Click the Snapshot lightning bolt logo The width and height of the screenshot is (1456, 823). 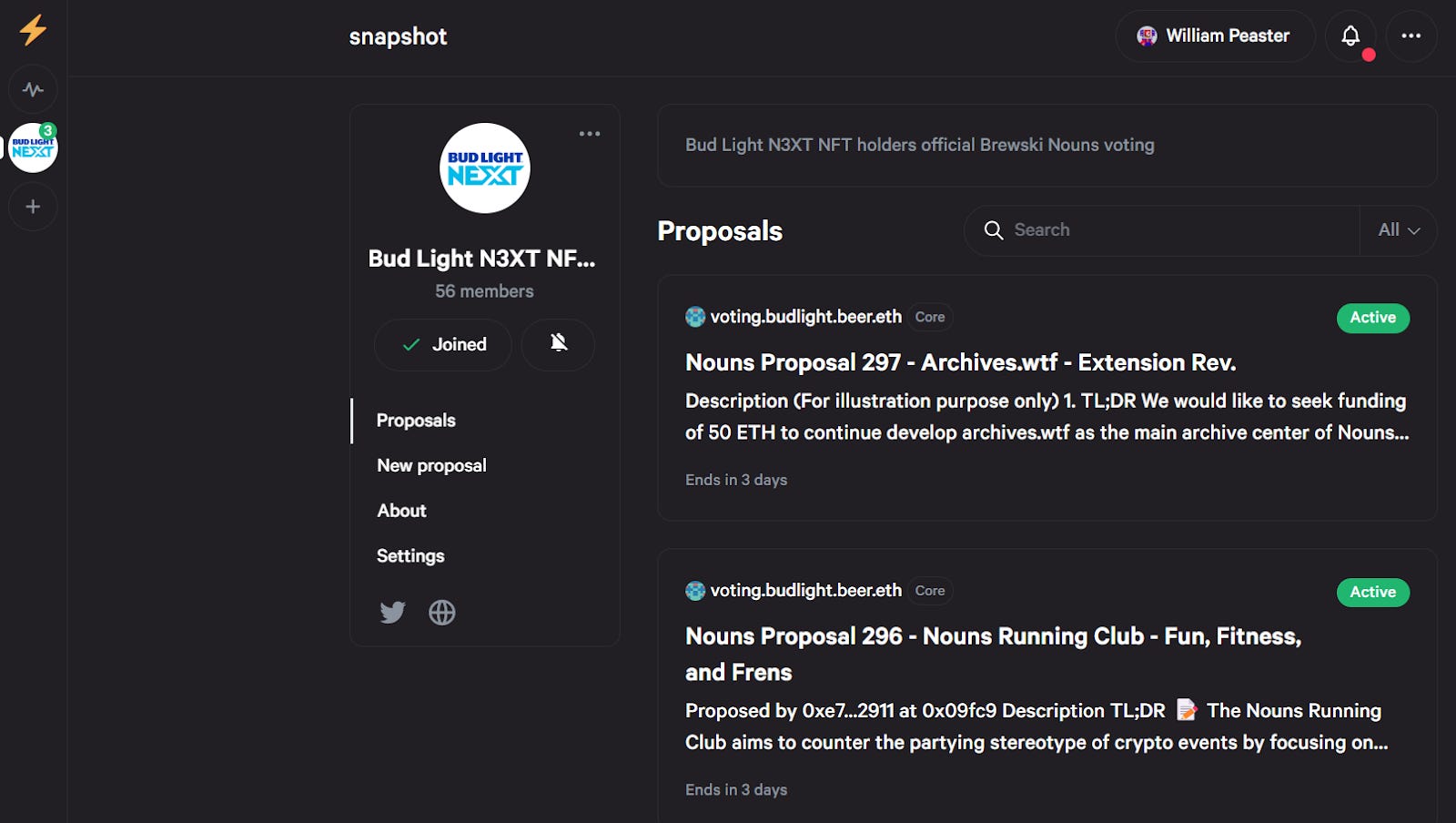(x=33, y=30)
